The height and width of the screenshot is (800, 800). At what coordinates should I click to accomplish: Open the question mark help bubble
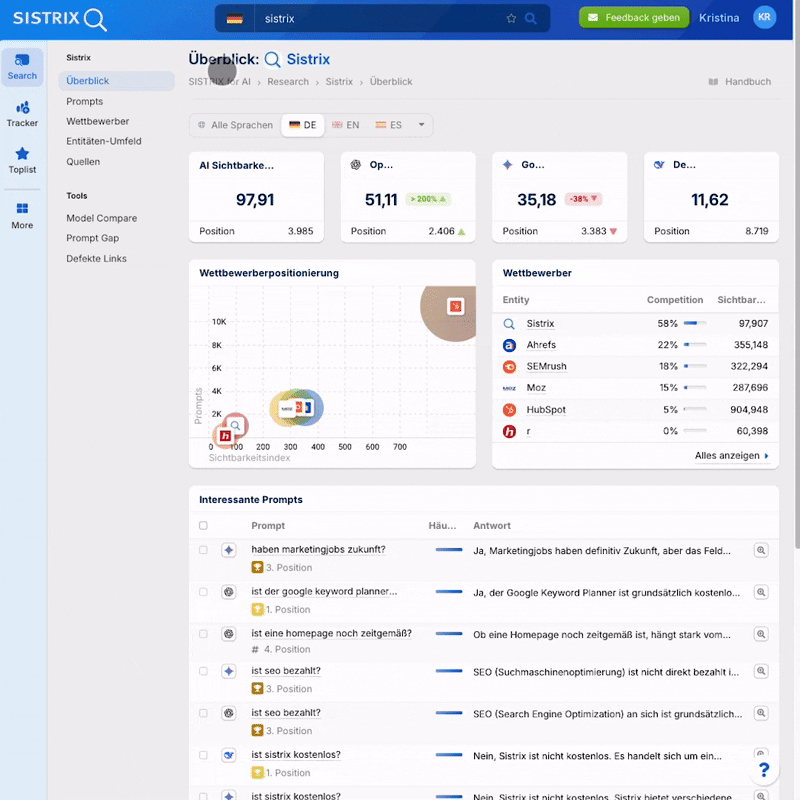(x=764, y=769)
